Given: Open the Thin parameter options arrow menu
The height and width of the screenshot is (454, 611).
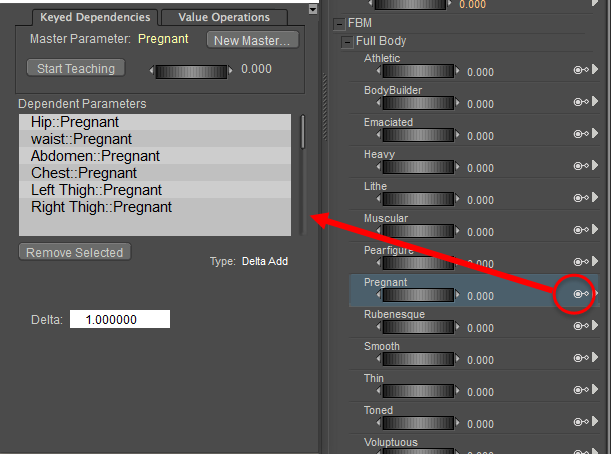Looking at the screenshot, I should coord(595,389).
